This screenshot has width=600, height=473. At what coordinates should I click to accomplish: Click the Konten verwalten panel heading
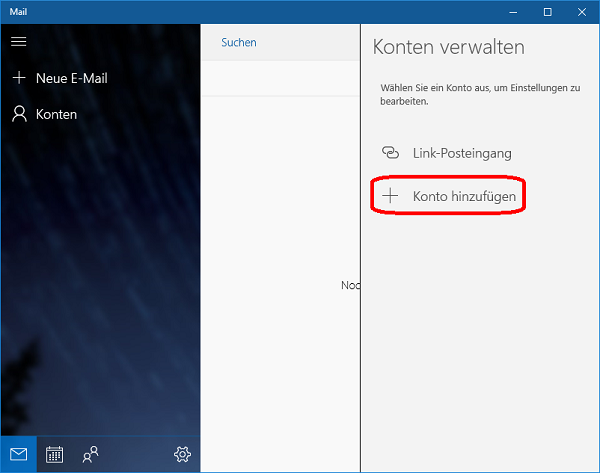click(448, 47)
